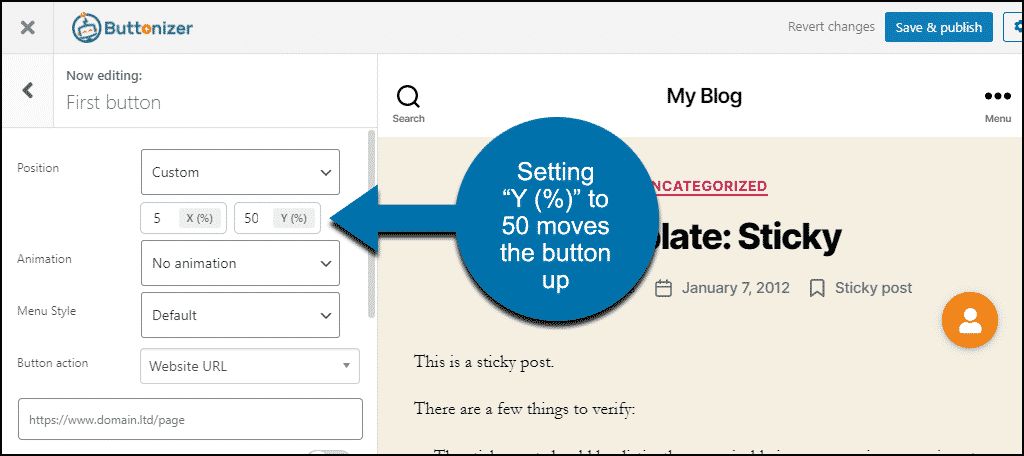The width and height of the screenshot is (1024, 456).
Task: Click the settings panel vertical scrollbar
Action: click(372, 222)
